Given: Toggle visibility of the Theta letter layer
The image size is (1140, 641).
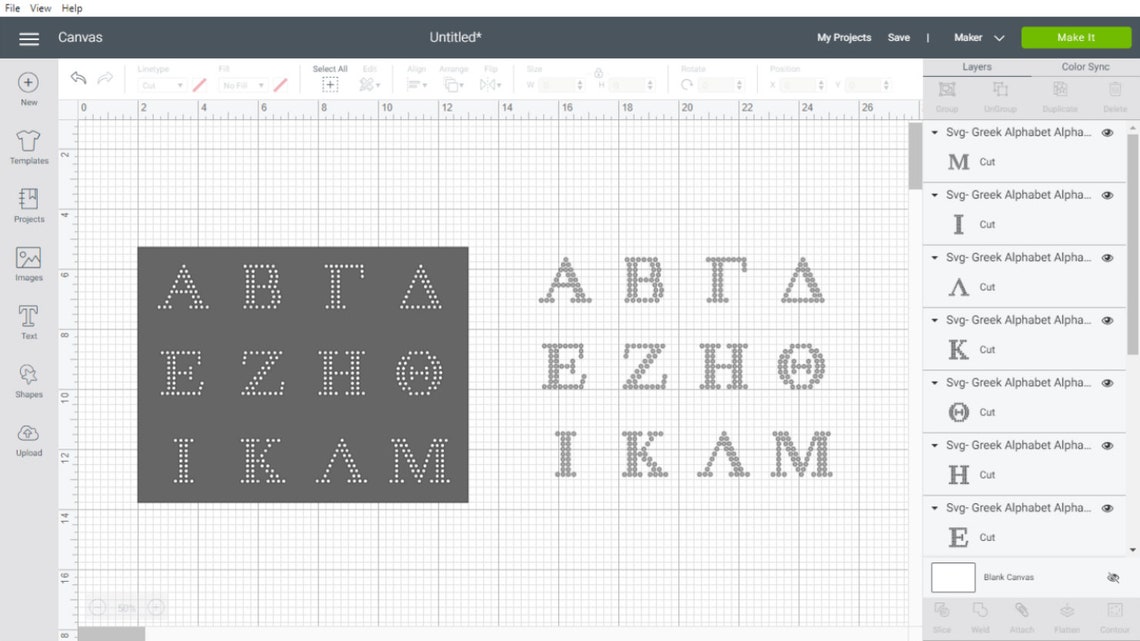Looking at the screenshot, I should pos(1107,382).
